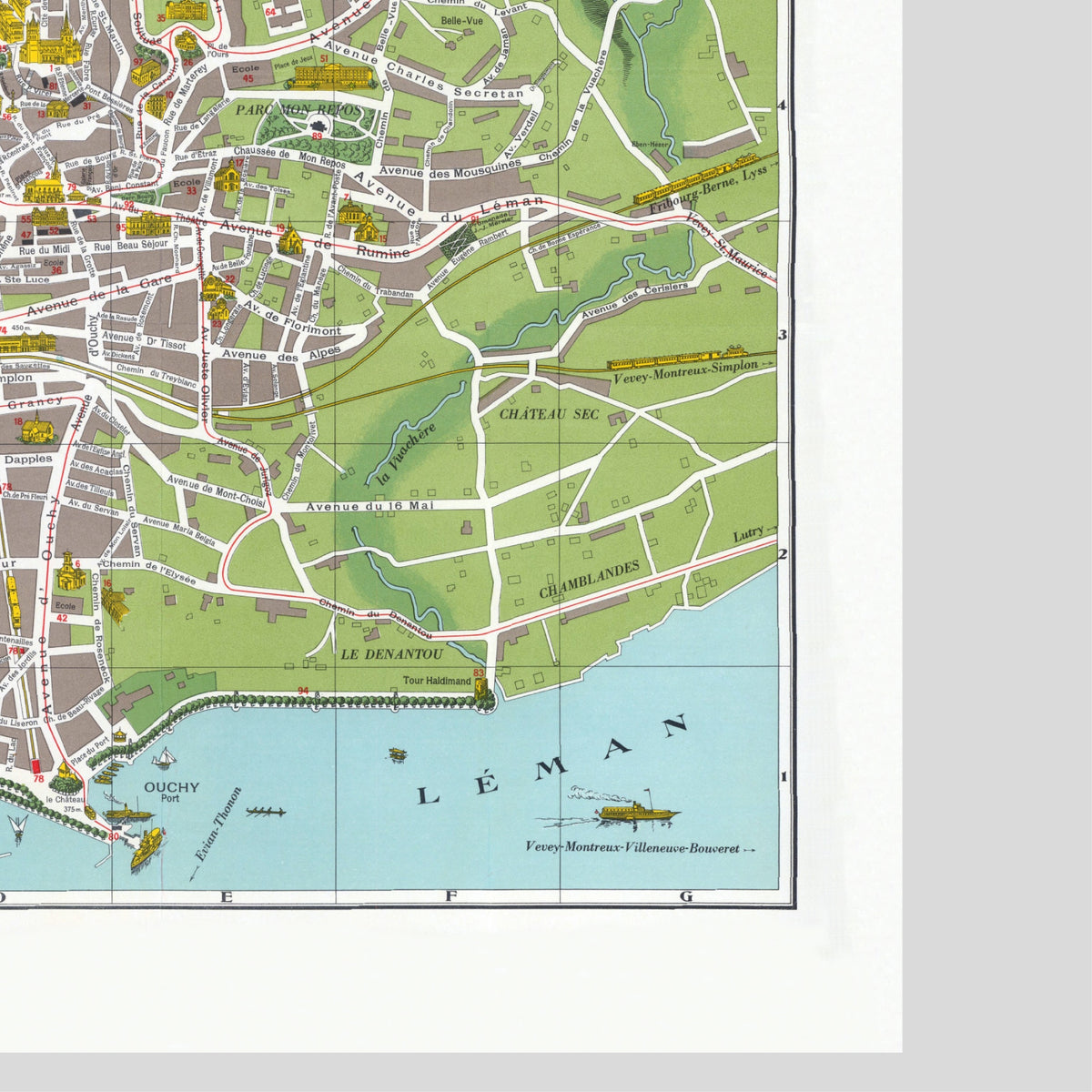Viewport: 1092px width, 1092px height.
Task: Select the Avenue des Alpes label
Action: [x=281, y=353]
